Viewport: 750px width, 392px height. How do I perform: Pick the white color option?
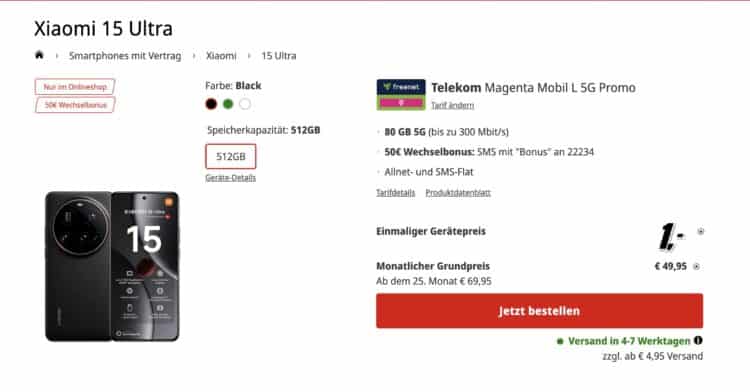[245, 104]
